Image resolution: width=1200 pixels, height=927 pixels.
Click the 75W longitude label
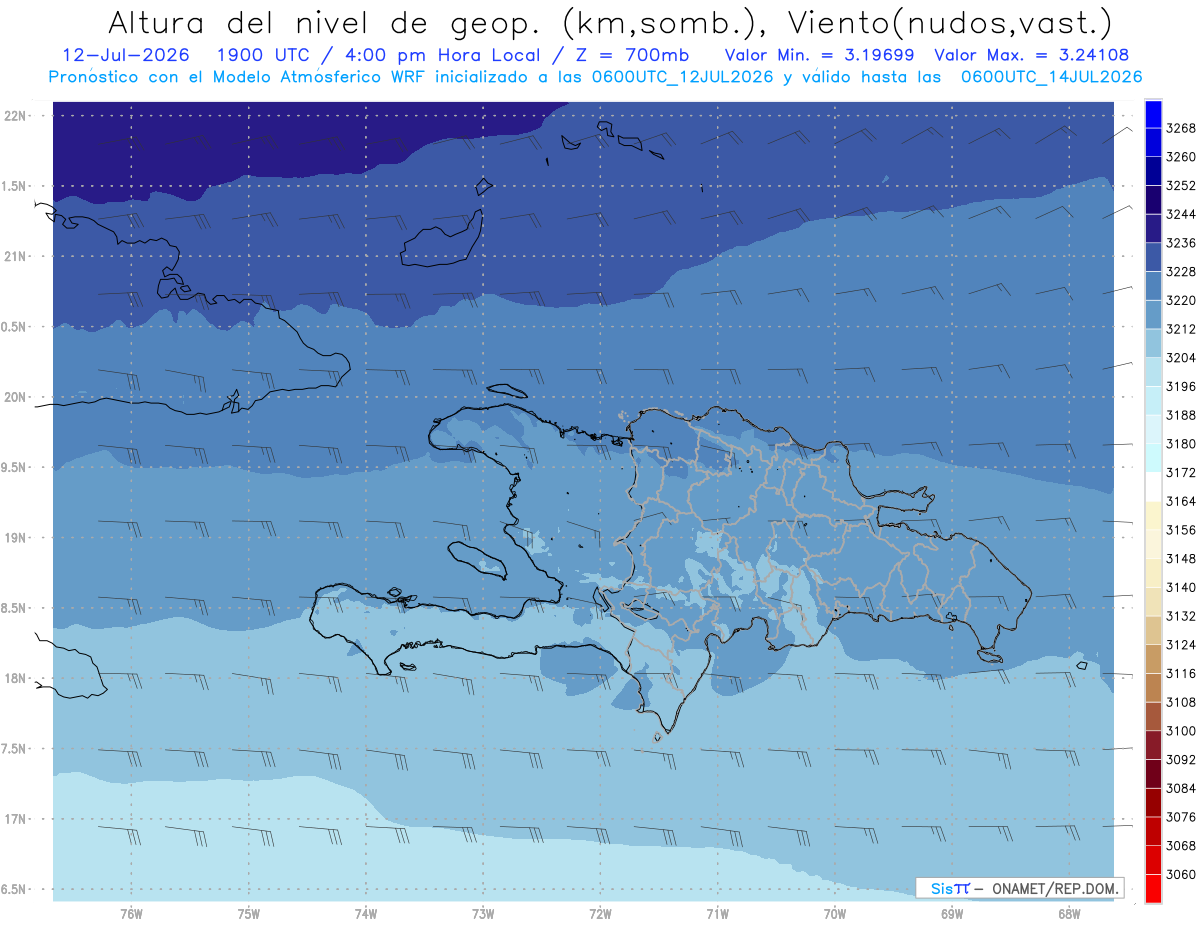click(248, 913)
